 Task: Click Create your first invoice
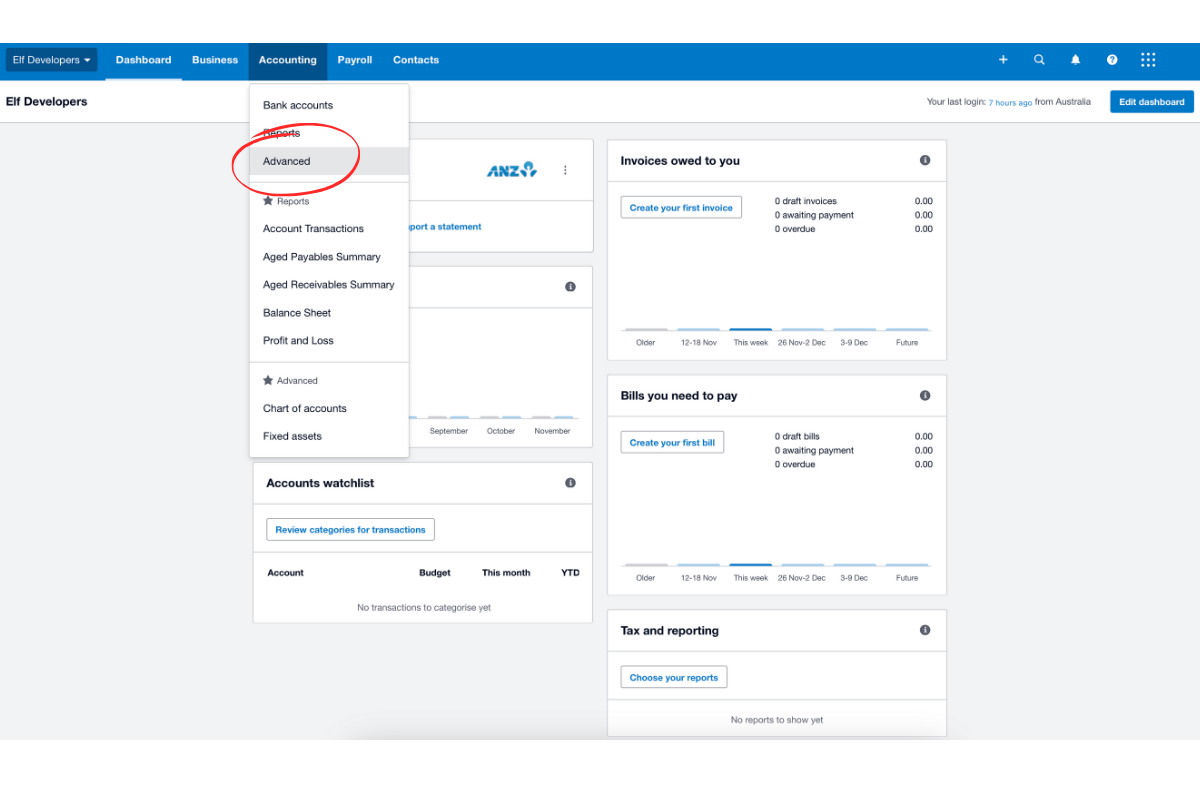tap(681, 207)
